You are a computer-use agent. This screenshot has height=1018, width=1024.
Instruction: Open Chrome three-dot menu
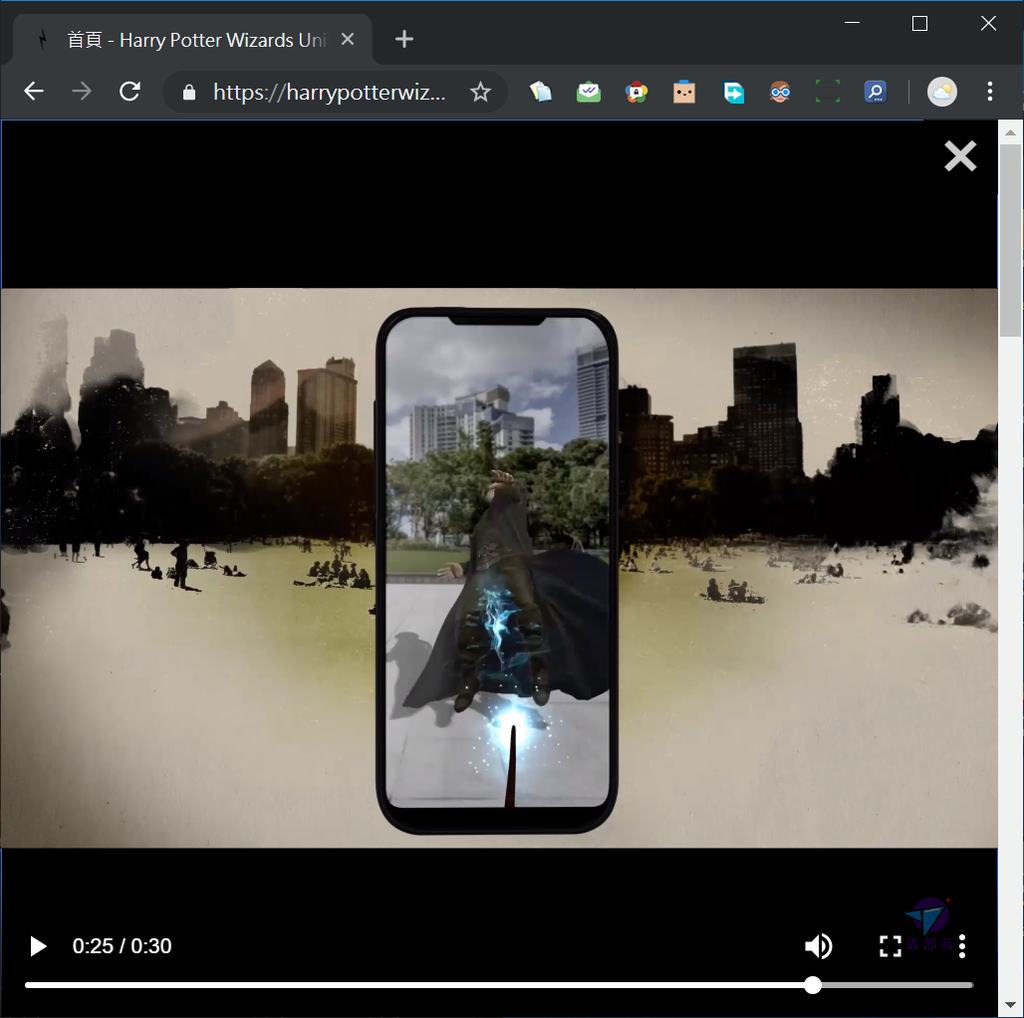[x=990, y=91]
